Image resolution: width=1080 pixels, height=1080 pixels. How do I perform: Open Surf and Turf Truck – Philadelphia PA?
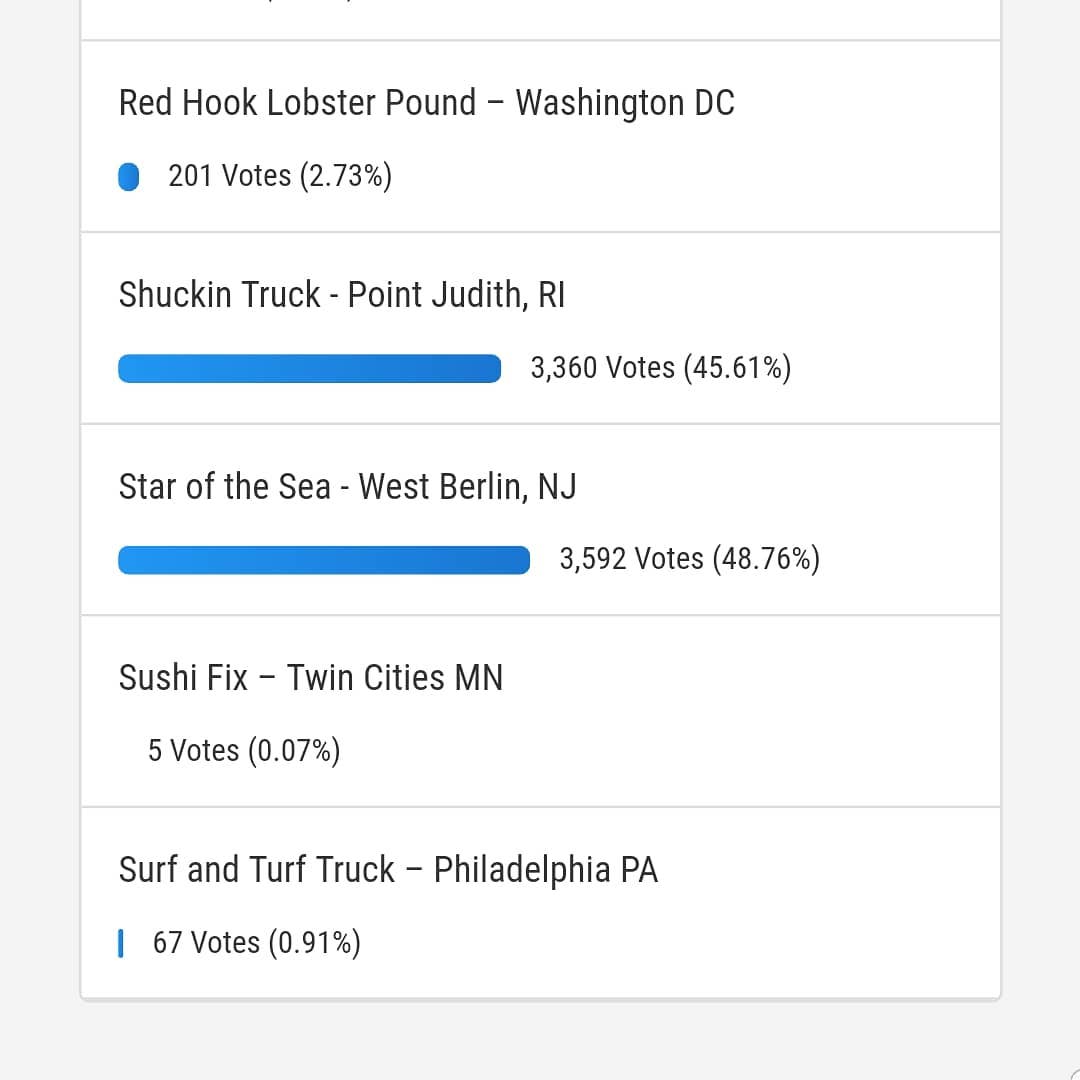(x=388, y=870)
